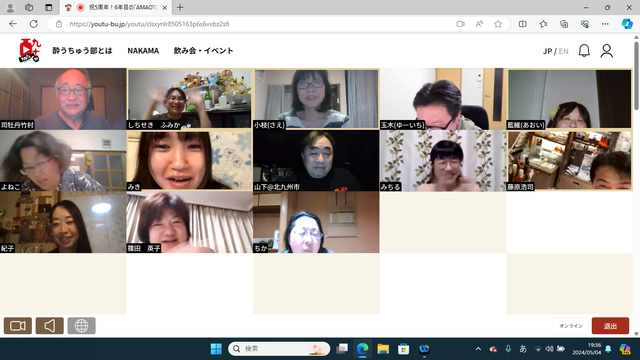Select the 祝5周年 browser tab
Viewport: 640px width, 360px height.
pyautogui.click(x=116, y=7)
